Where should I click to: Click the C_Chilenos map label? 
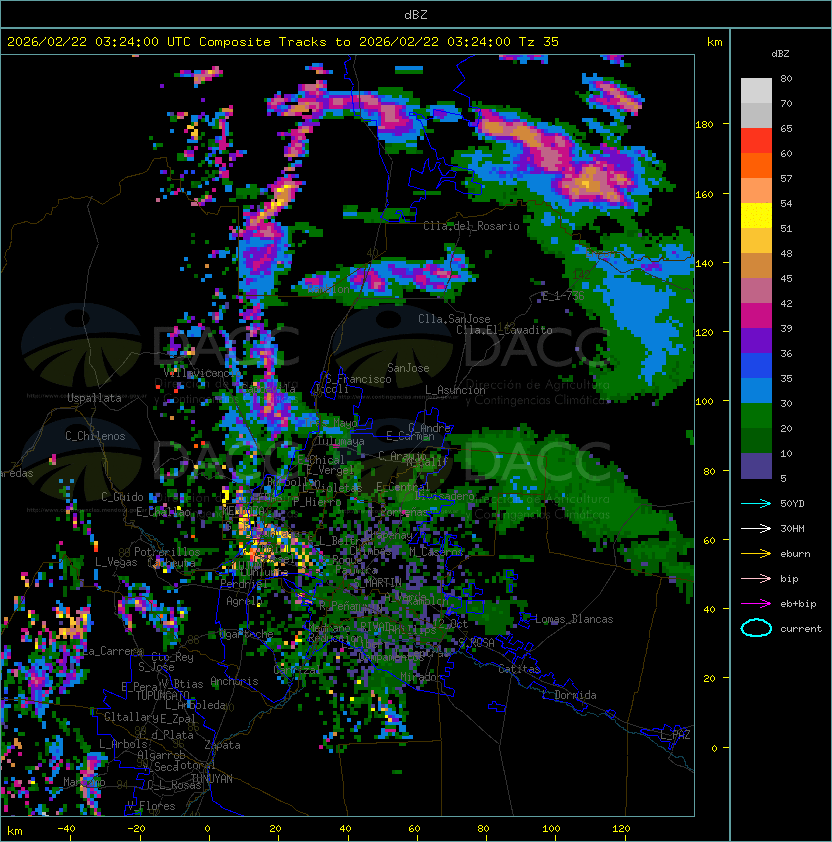(x=95, y=436)
